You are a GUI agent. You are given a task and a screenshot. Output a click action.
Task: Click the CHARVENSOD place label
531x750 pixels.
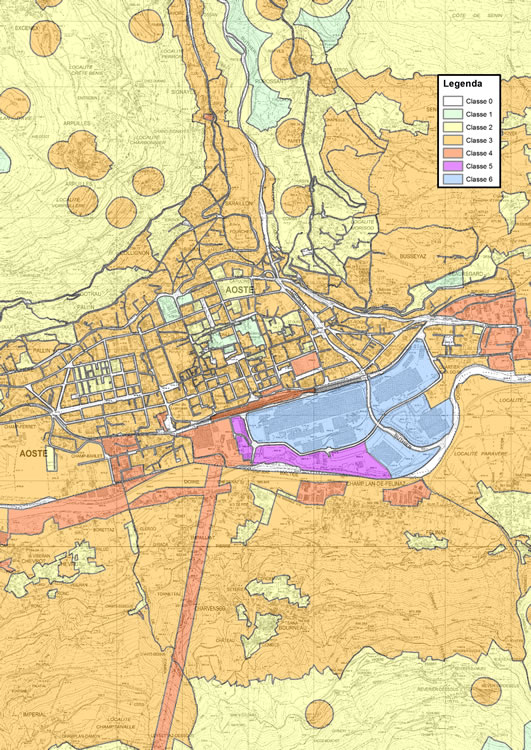coord(210,608)
